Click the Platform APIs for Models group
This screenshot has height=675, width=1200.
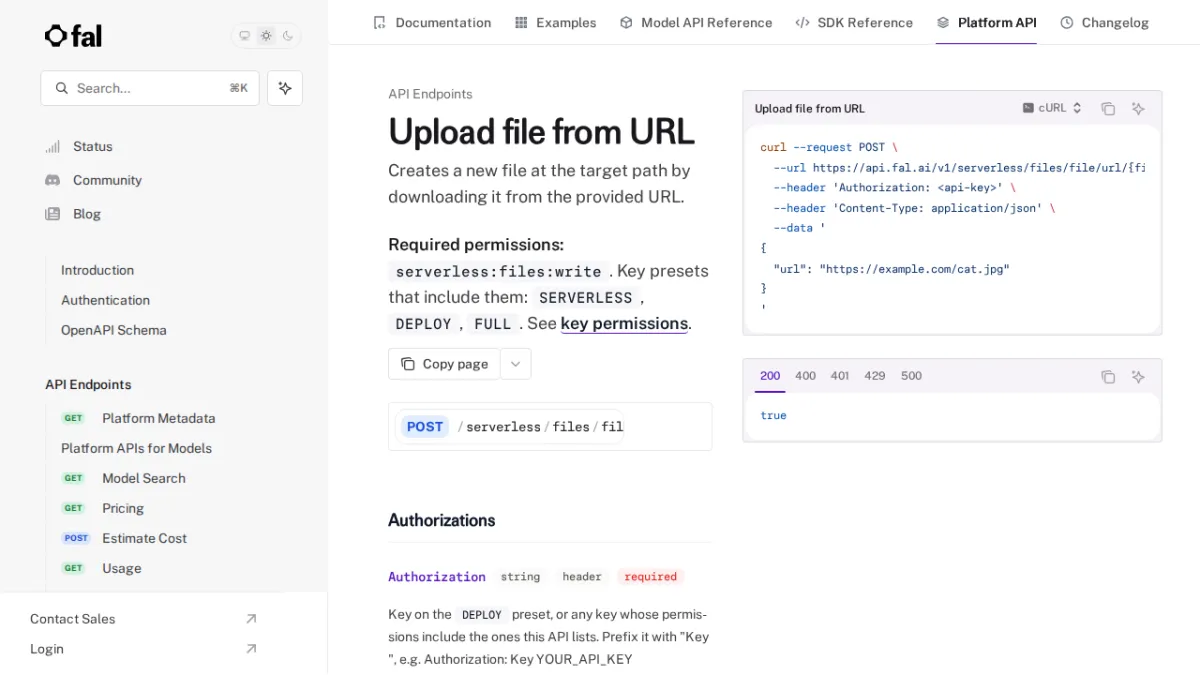point(136,448)
